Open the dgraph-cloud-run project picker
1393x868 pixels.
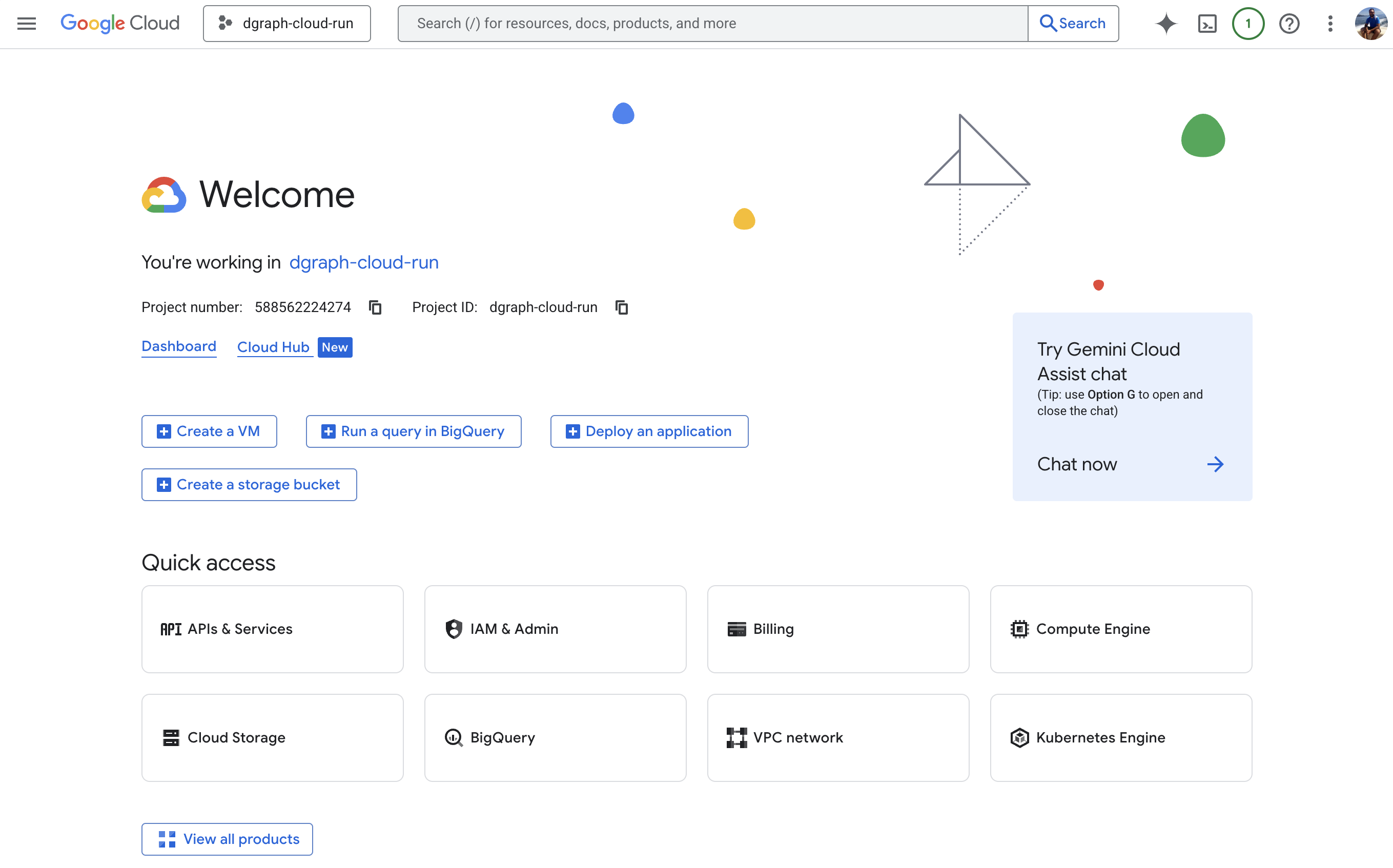point(286,24)
